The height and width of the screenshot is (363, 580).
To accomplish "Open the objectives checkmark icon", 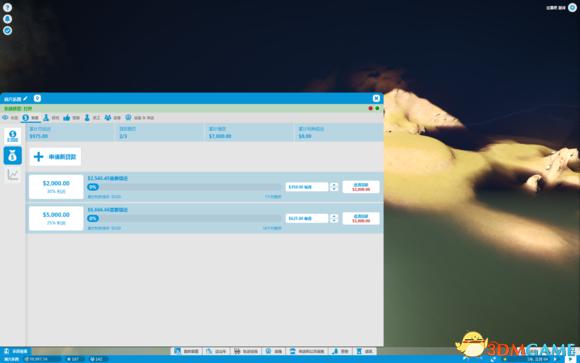I will pyautogui.click(x=7, y=30).
